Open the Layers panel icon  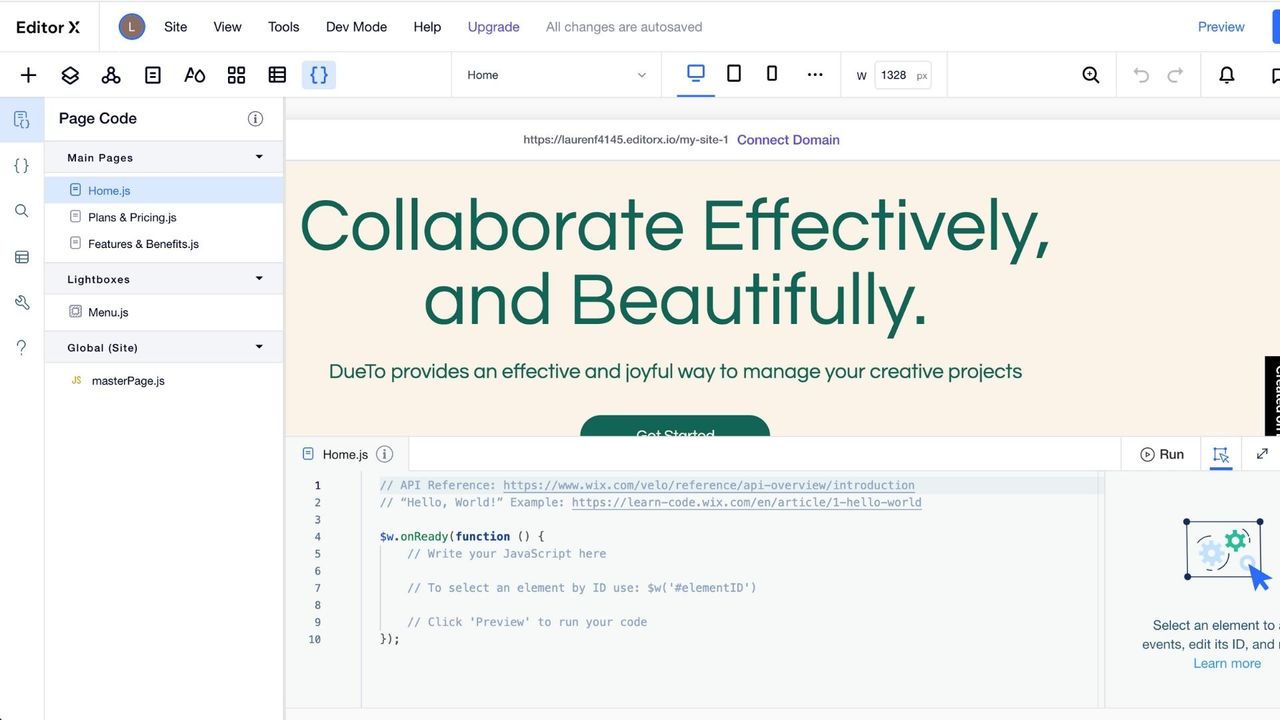click(x=70, y=75)
